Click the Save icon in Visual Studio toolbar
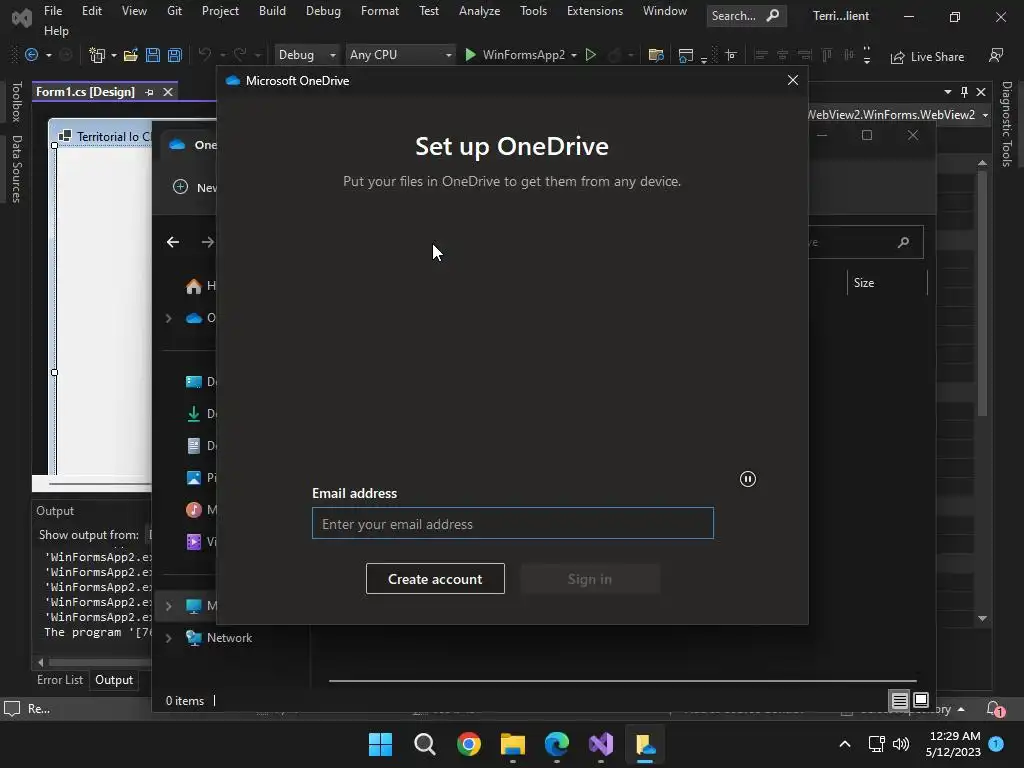 tap(153, 56)
